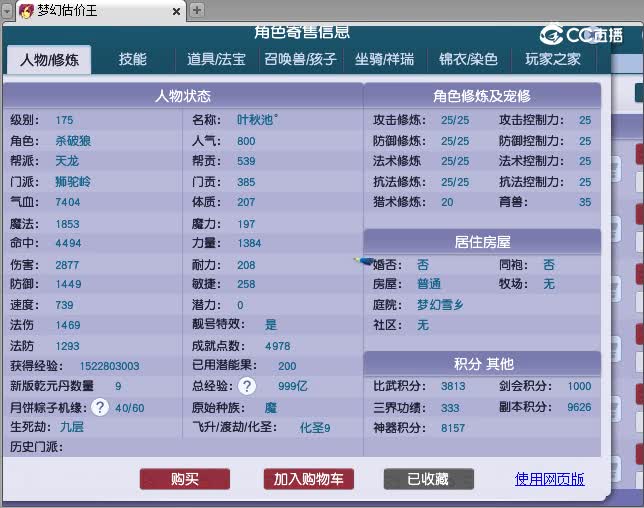Click the 力量 value 1384
The width and height of the screenshot is (644, 508).
(x=249, y=243)
